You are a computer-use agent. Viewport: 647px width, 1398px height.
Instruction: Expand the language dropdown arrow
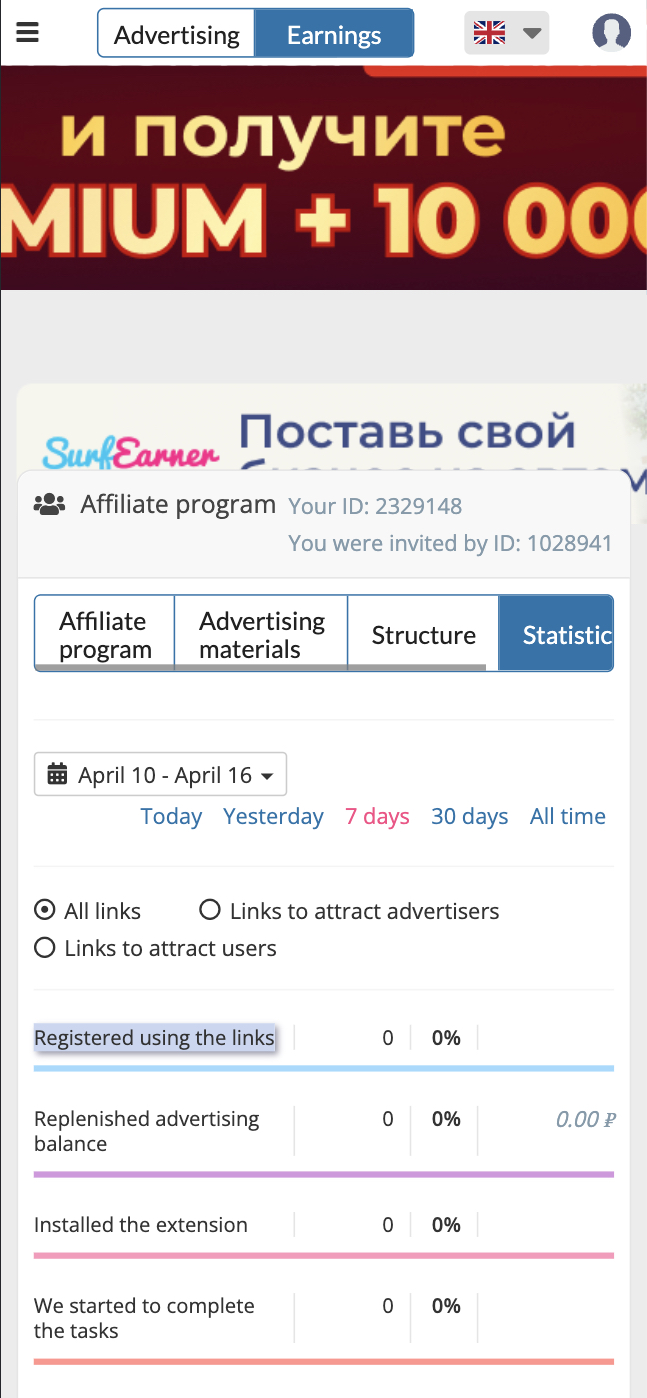tap(532, 34)
